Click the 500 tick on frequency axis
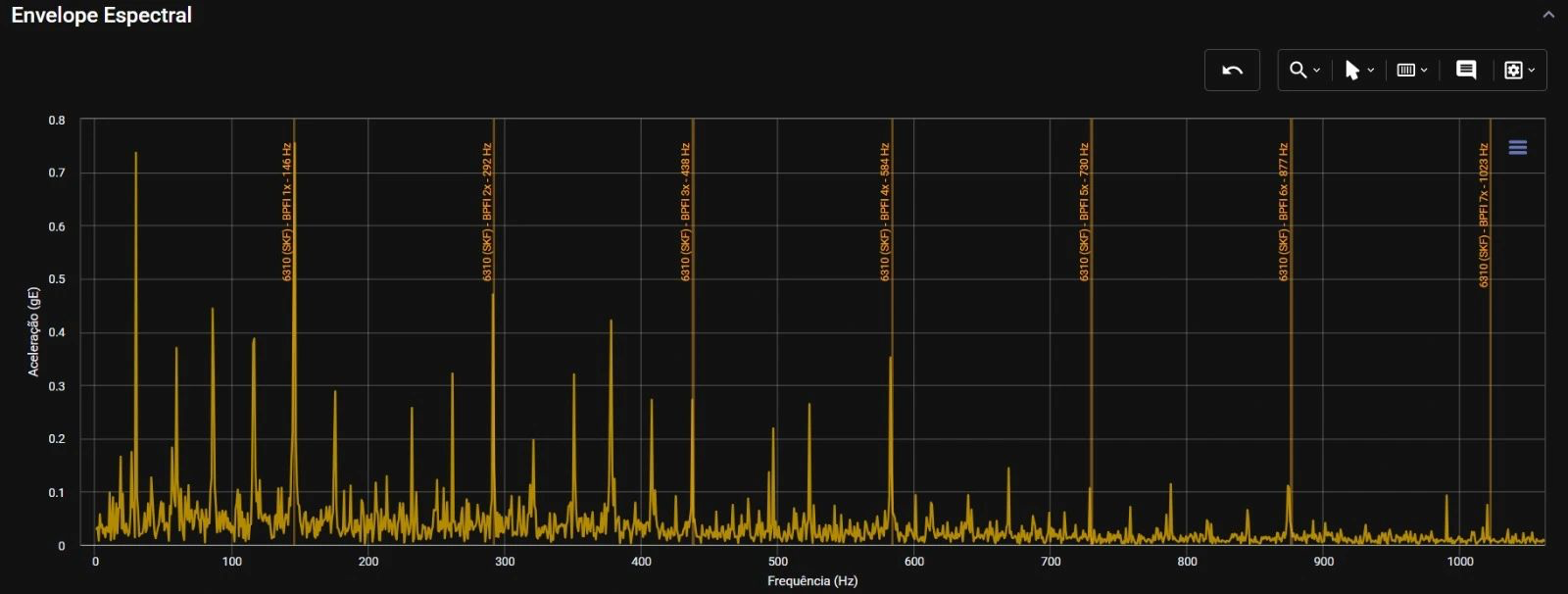1568x594 pixels. point(778,562)
